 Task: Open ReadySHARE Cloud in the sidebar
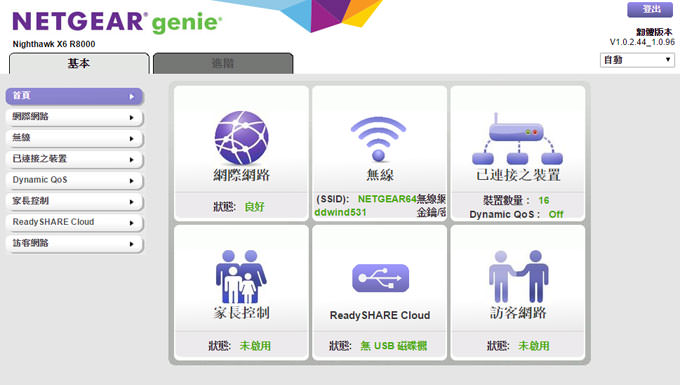click(74, 222)
